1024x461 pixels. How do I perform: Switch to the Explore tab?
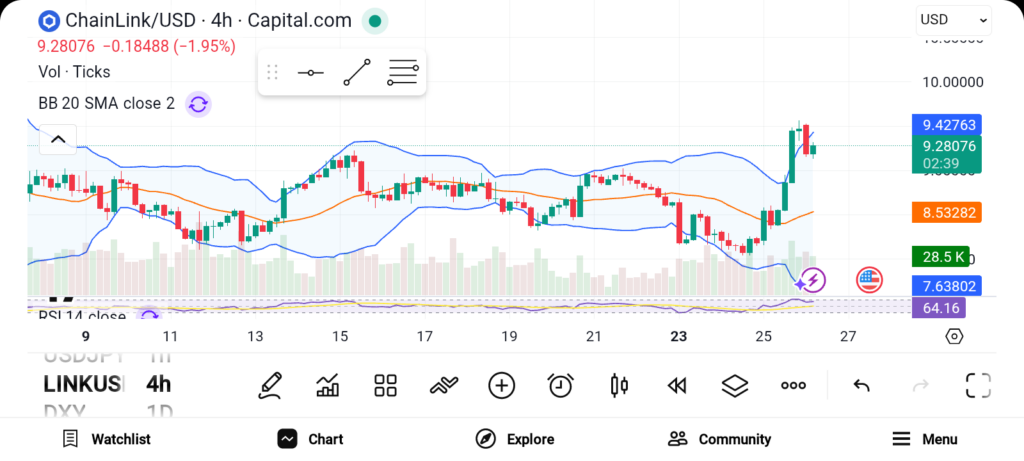(x=515, y=439)
